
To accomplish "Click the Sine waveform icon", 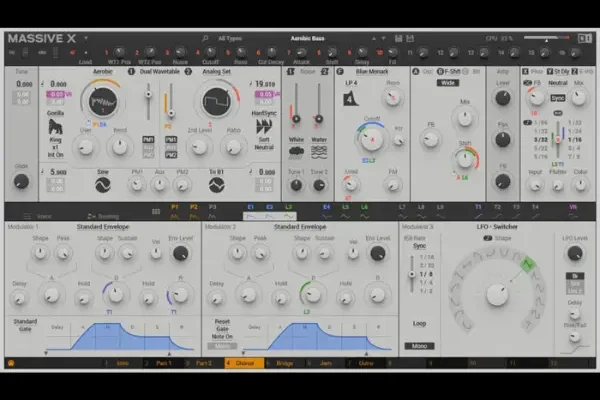I will (100, 185).
